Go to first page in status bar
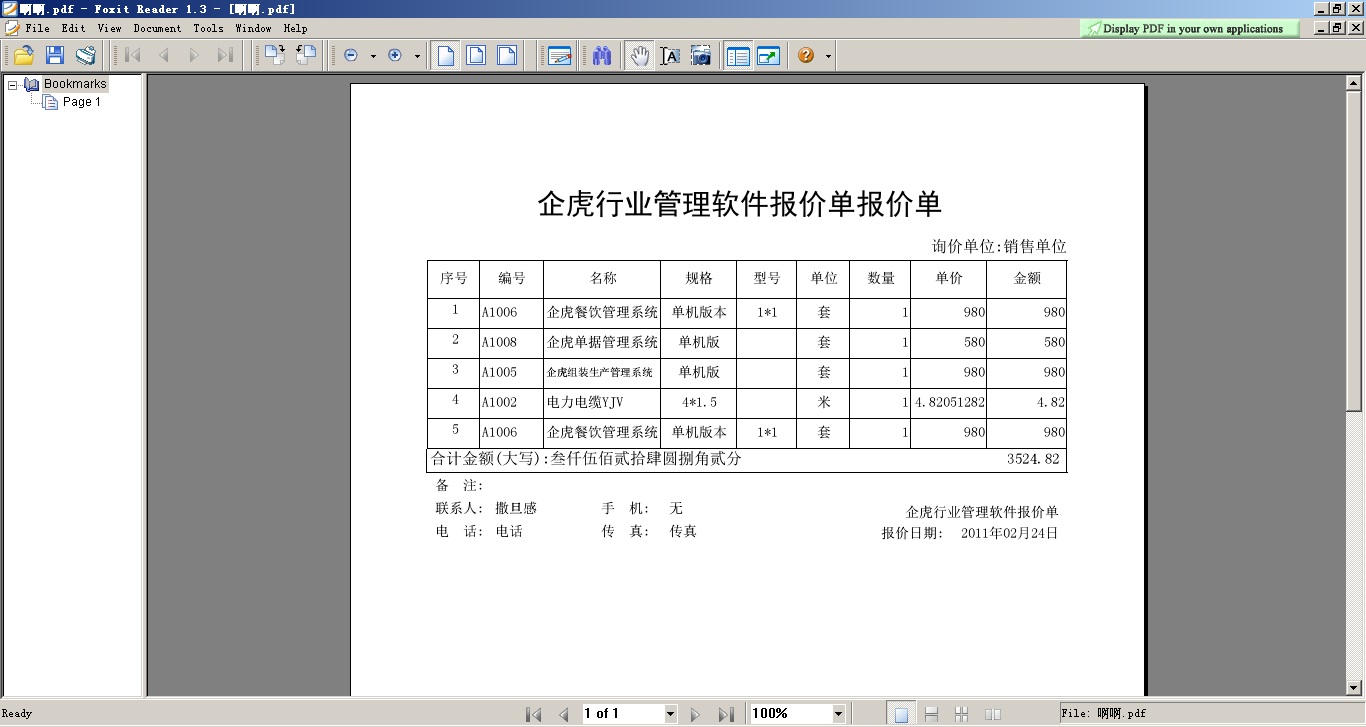The width and height of the screenshot is (1366, 727). coord(534,714)
